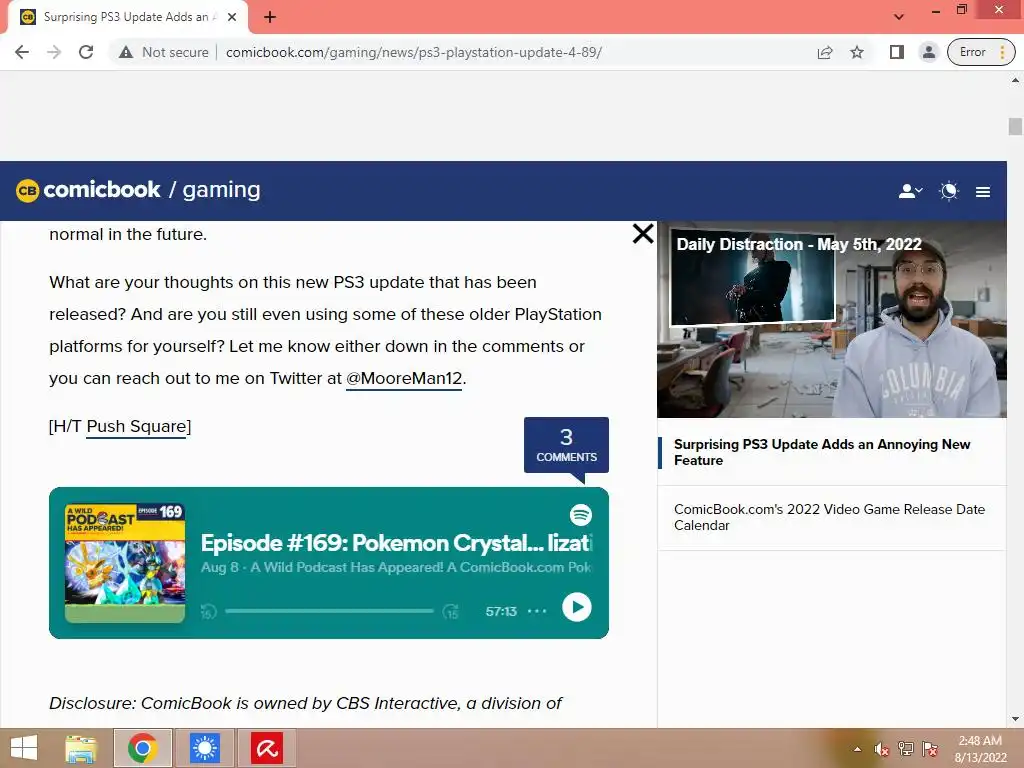Open a new browser tab
1024x768 pixels.
270,18
